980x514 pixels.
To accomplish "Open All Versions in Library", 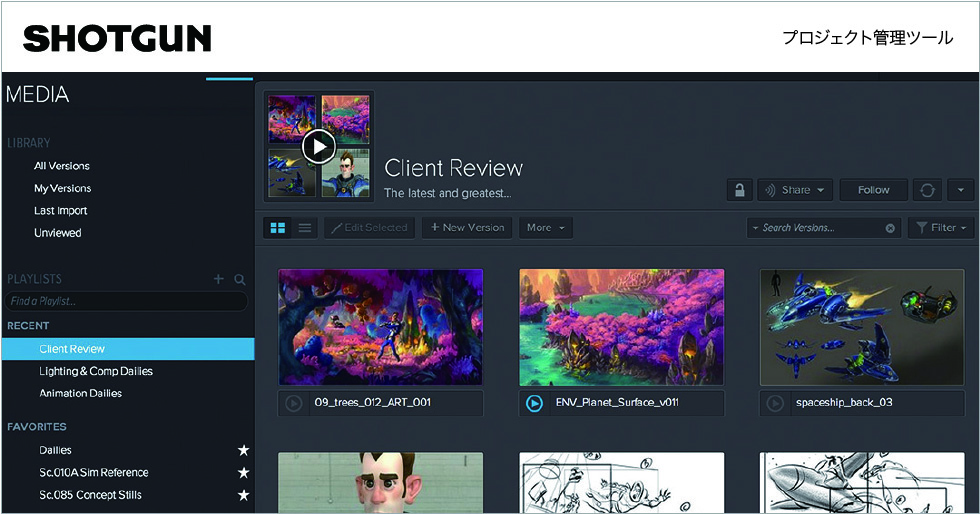I will click(x=62, y=166).
